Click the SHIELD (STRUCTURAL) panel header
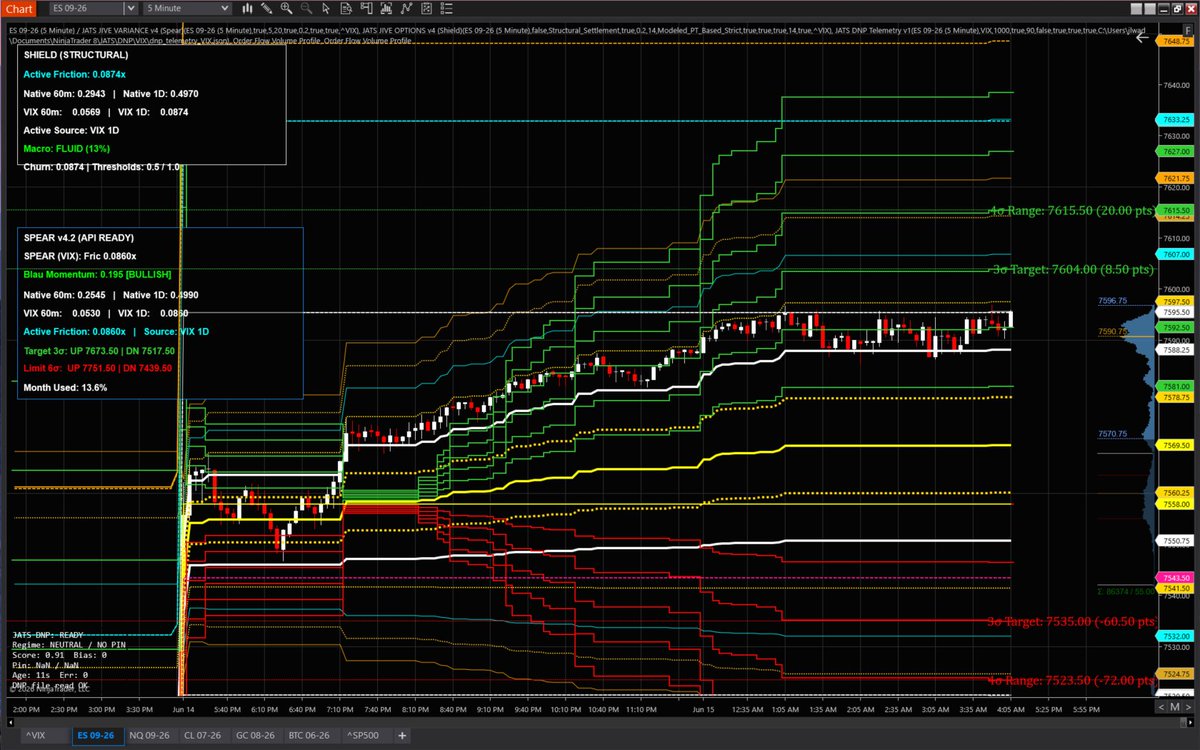Screen dimensions: 1200x750 (76, 55)
